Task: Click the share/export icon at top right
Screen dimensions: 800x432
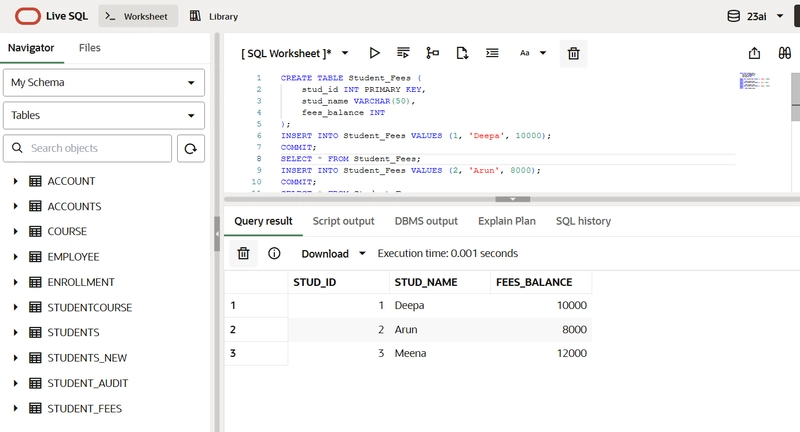Action: point(754,53)
